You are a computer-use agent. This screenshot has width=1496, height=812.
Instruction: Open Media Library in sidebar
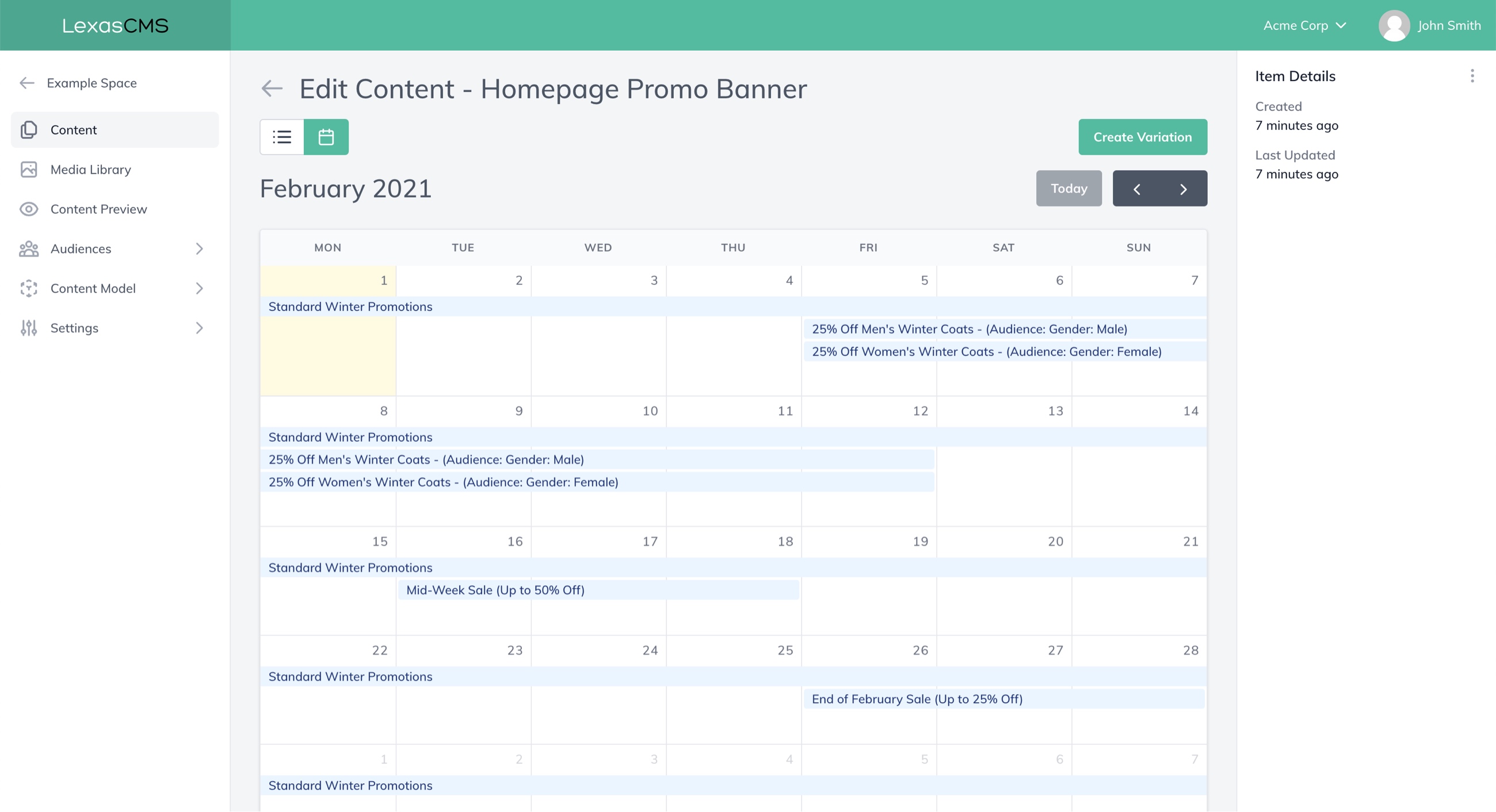click(x=91, y=169)
